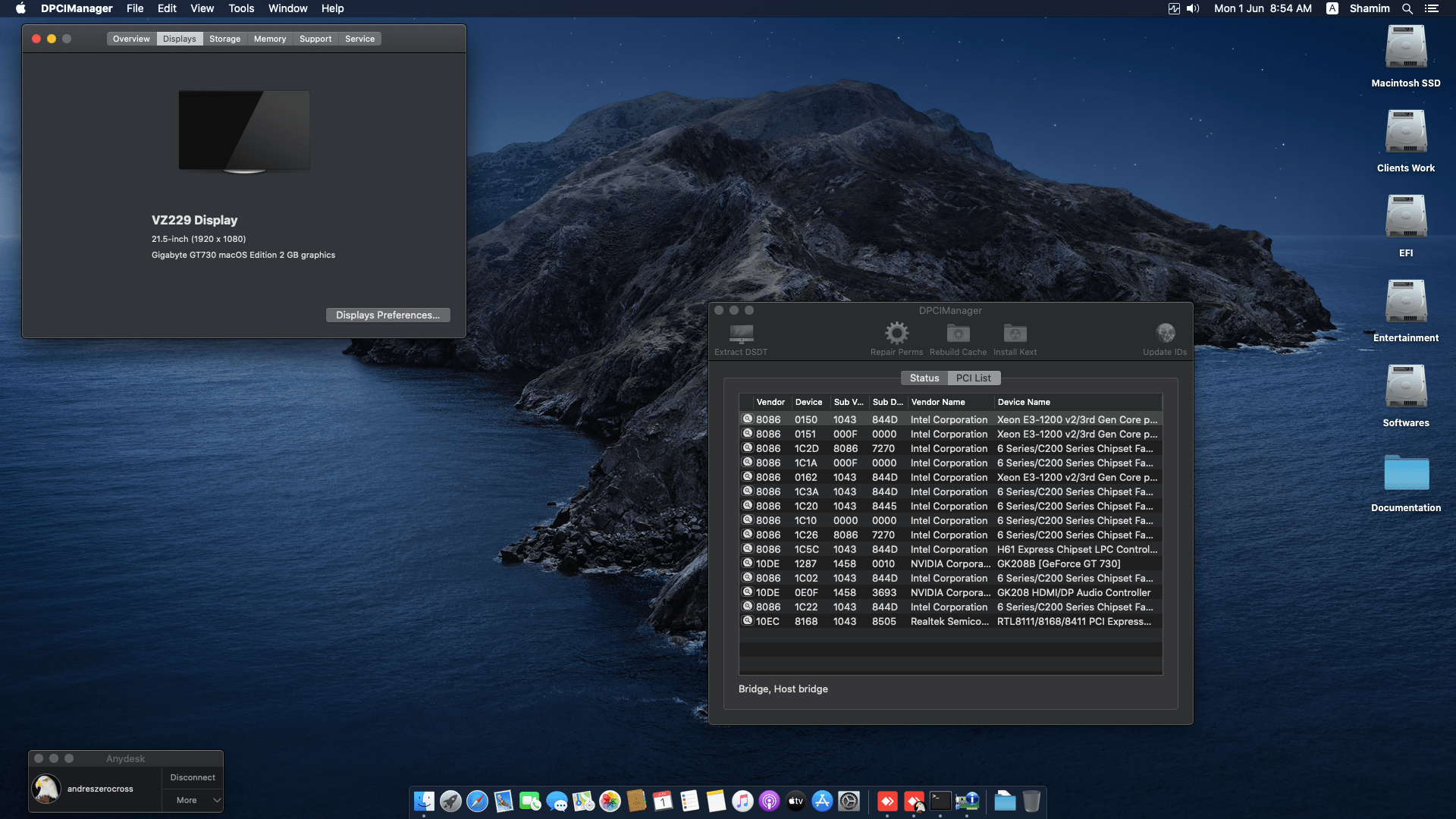Click the andreszerocross avatar in Anydesk
Screen dimensions: 1456x819
pos(46,789)
